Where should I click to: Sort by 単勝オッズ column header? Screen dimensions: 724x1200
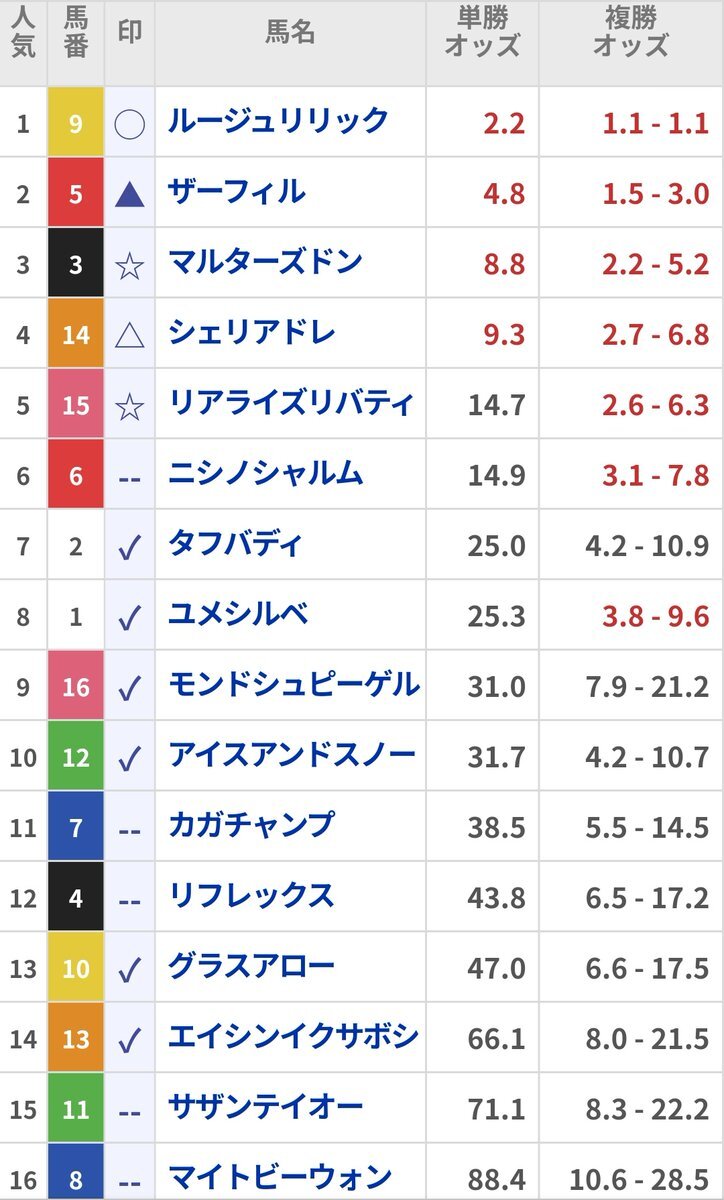(483, 31)
